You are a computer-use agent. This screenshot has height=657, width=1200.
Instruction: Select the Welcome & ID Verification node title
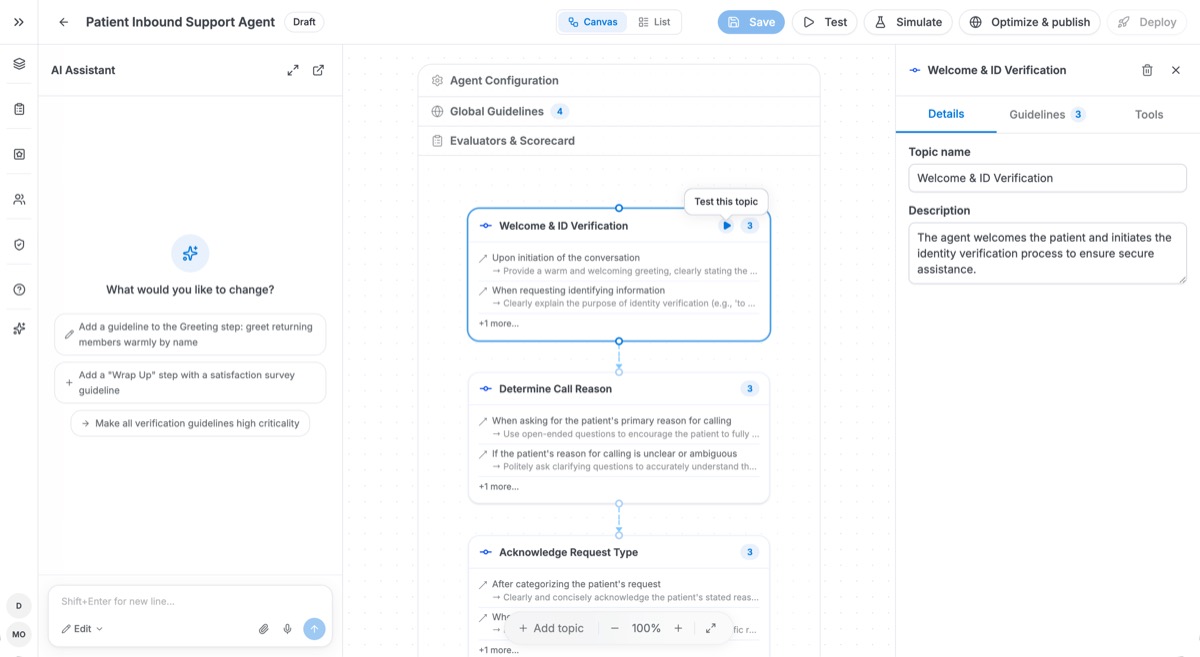[563, 226]
